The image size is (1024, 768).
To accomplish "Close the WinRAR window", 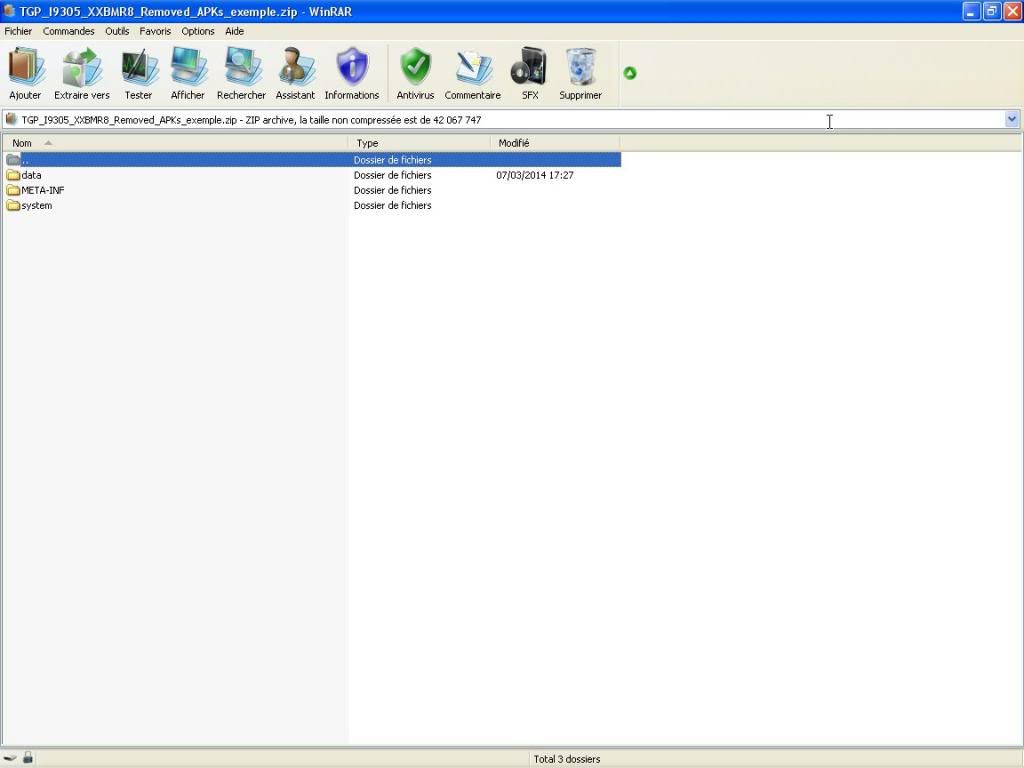I will coord(1013,11).
